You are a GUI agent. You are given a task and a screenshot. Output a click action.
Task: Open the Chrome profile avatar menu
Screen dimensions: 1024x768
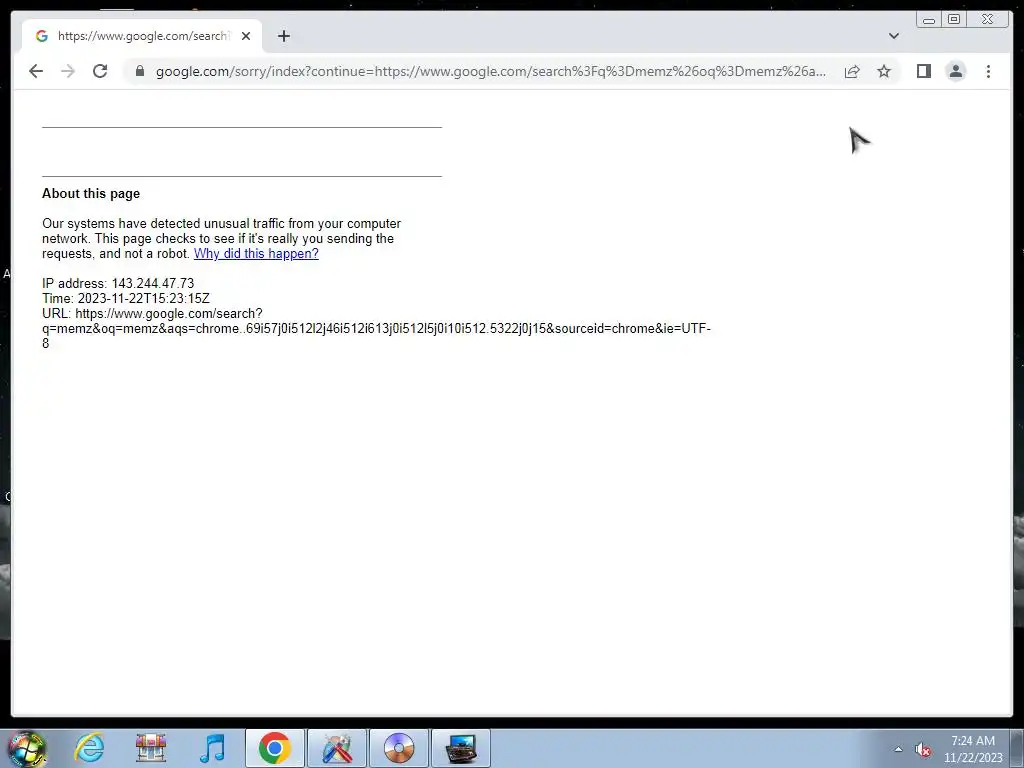(955, 71)
